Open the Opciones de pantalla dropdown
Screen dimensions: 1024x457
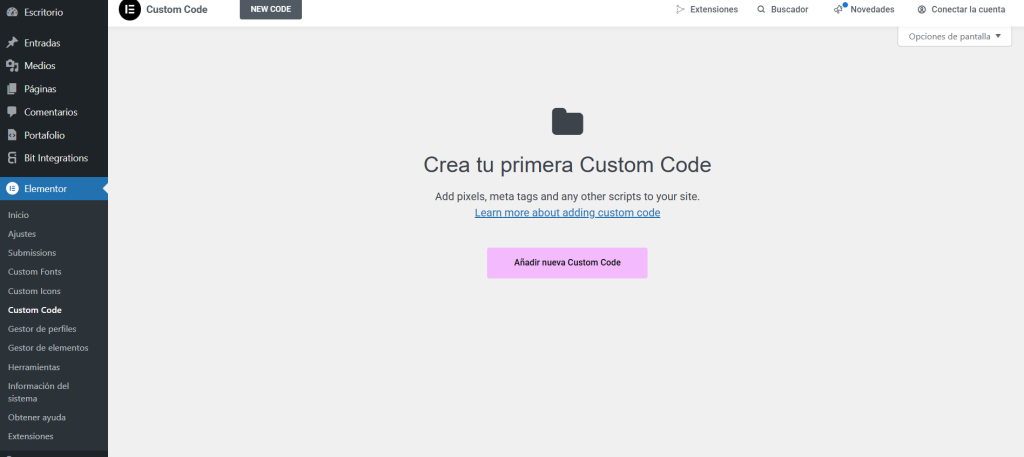tap(955, 37)
